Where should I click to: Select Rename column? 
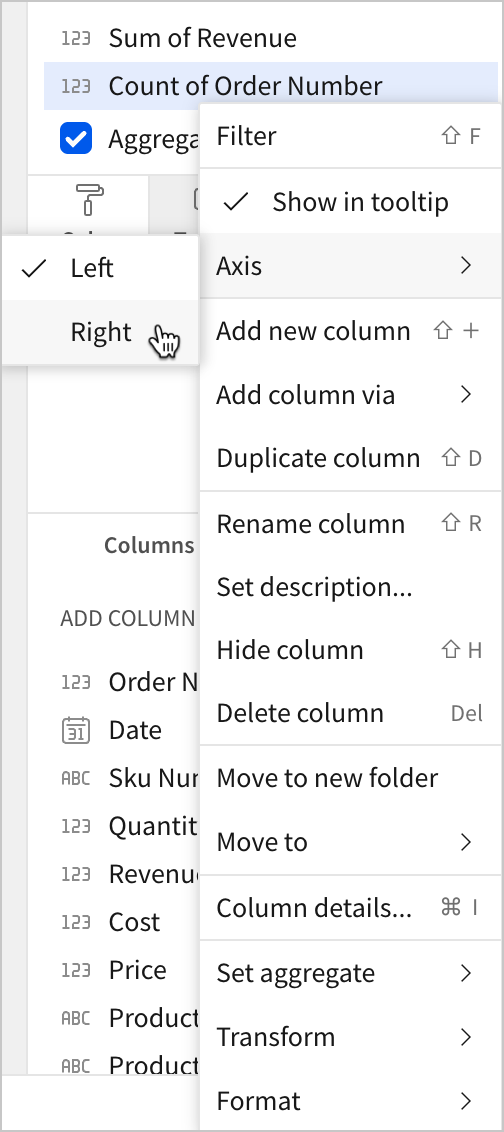[350, 523]
